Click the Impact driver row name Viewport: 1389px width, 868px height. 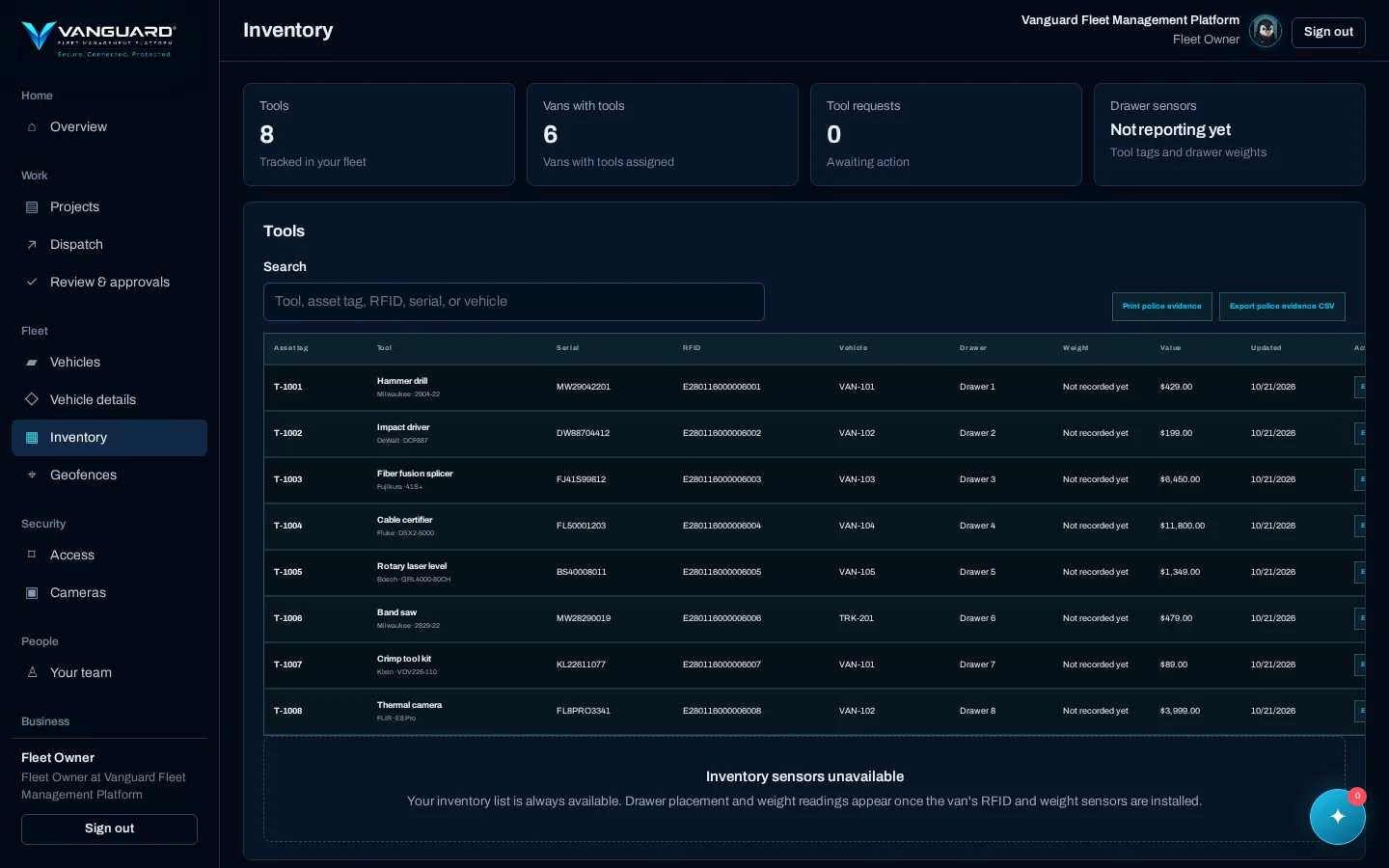(x=403, y=427)
